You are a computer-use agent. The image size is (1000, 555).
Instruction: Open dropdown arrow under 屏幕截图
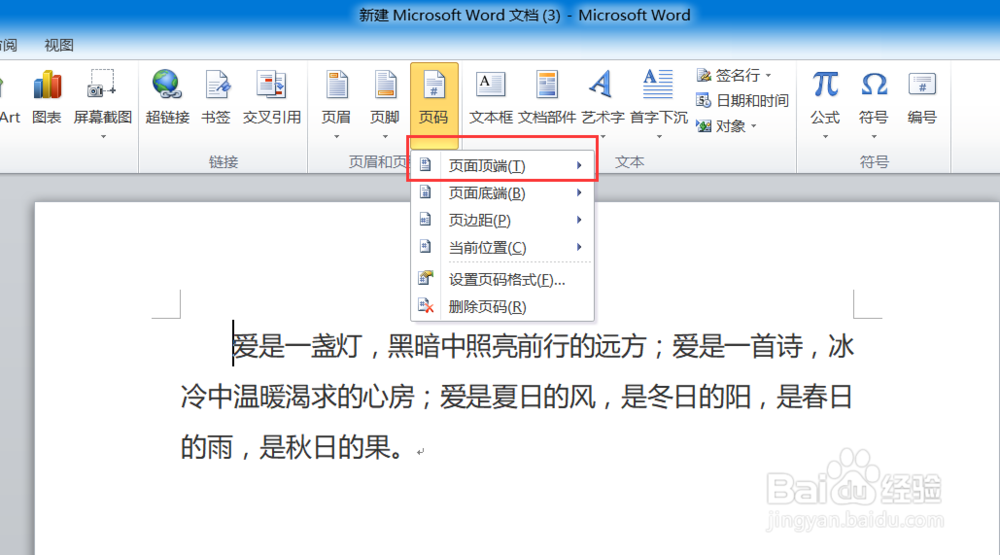pyautogui.click(x=103, y=137)
